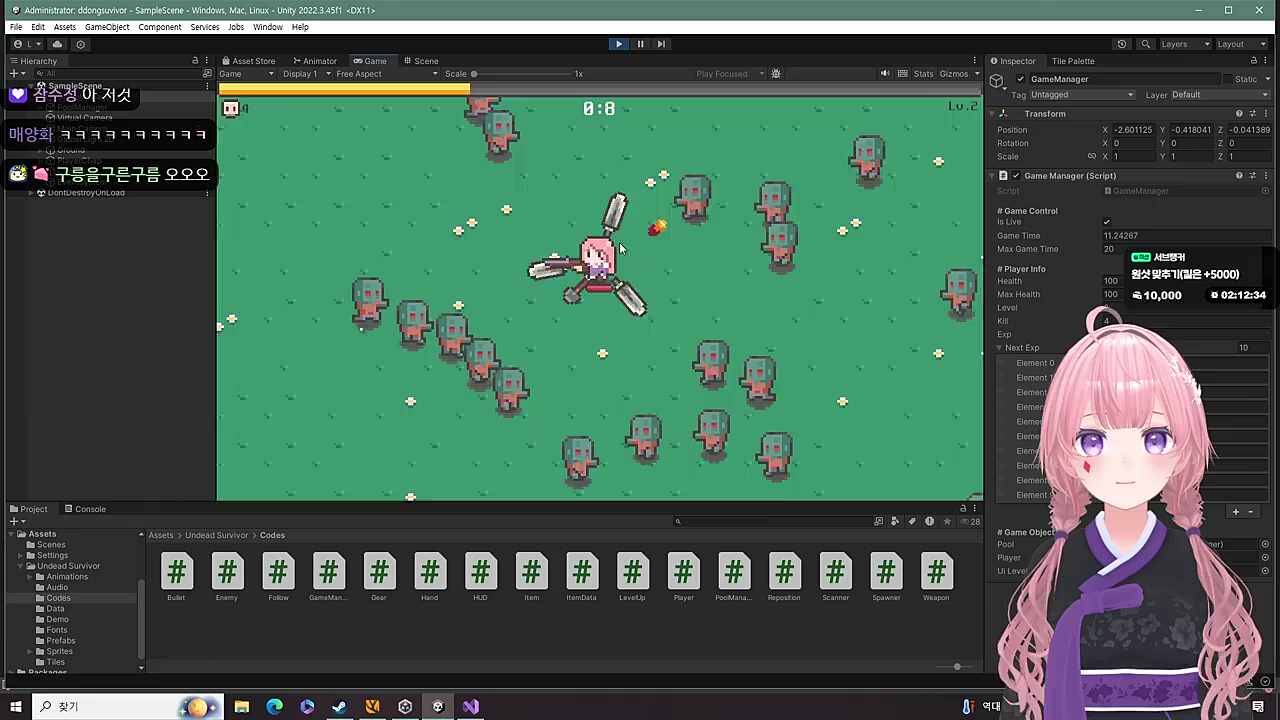This screenshot has height=720, width=1280.
Task: Open Visual Studio from the taskbar
Action: [x=471, y=707]
